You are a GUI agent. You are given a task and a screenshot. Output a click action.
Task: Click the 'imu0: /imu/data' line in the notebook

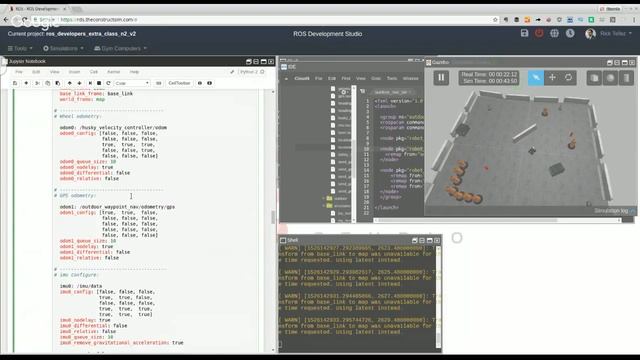81,286
